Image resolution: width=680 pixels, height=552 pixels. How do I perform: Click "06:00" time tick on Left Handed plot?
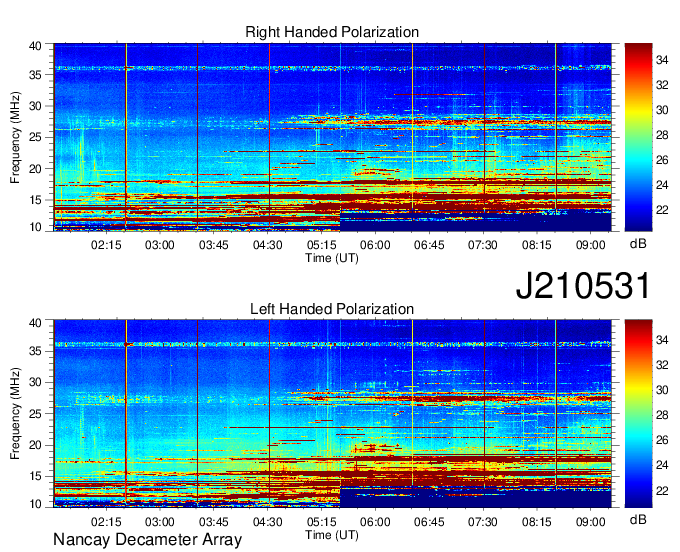point(375,522)
